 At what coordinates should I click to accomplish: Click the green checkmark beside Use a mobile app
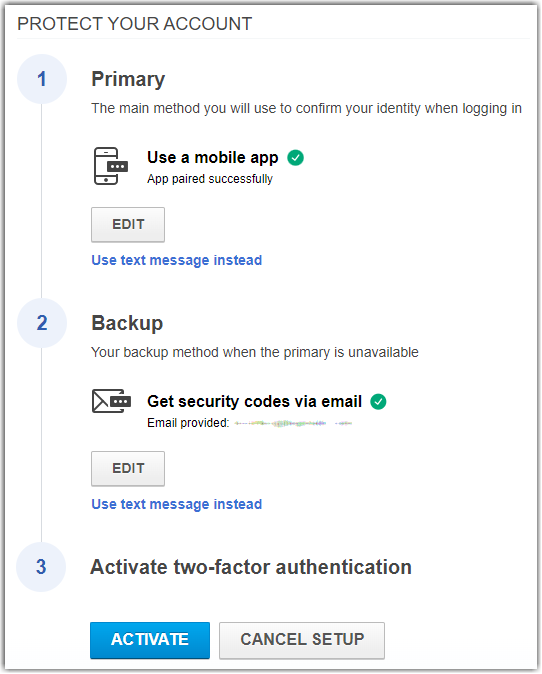click(295, 158)
